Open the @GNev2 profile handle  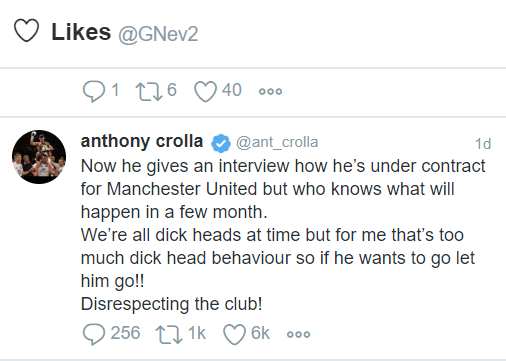coord(158,34)
